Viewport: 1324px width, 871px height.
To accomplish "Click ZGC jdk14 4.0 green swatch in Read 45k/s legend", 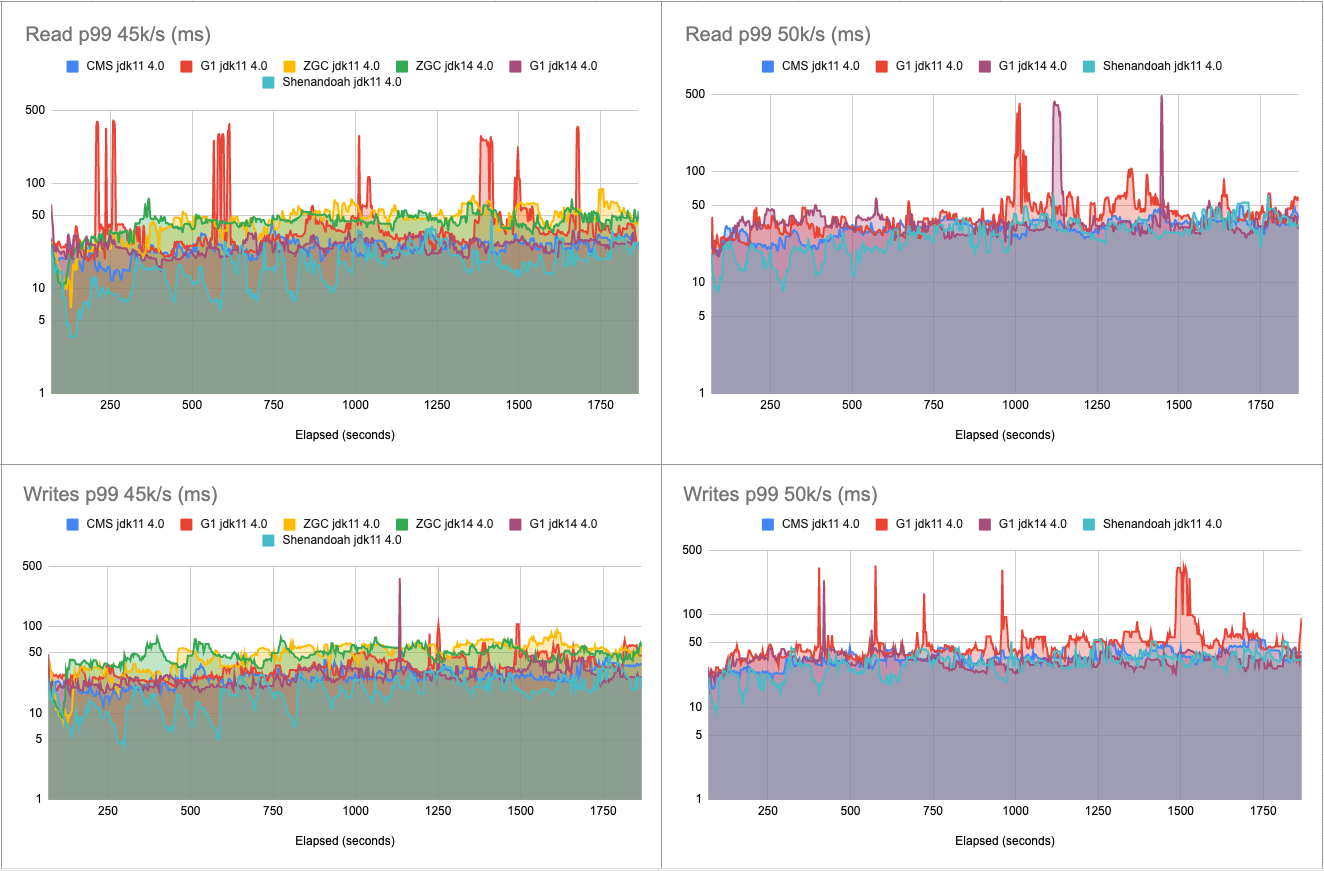I will 404,67.
